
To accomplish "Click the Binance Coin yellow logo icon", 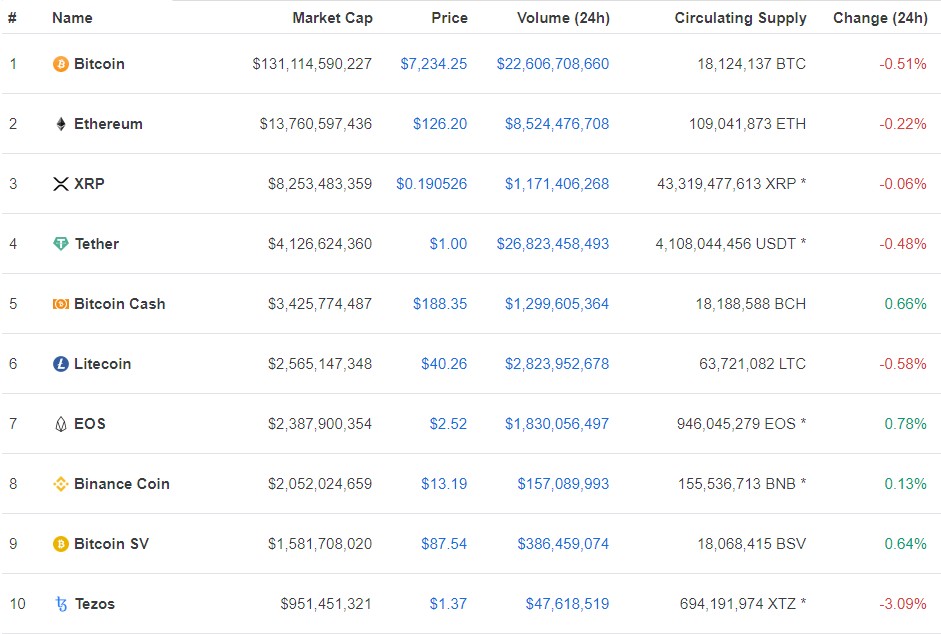I will (61, 484).
